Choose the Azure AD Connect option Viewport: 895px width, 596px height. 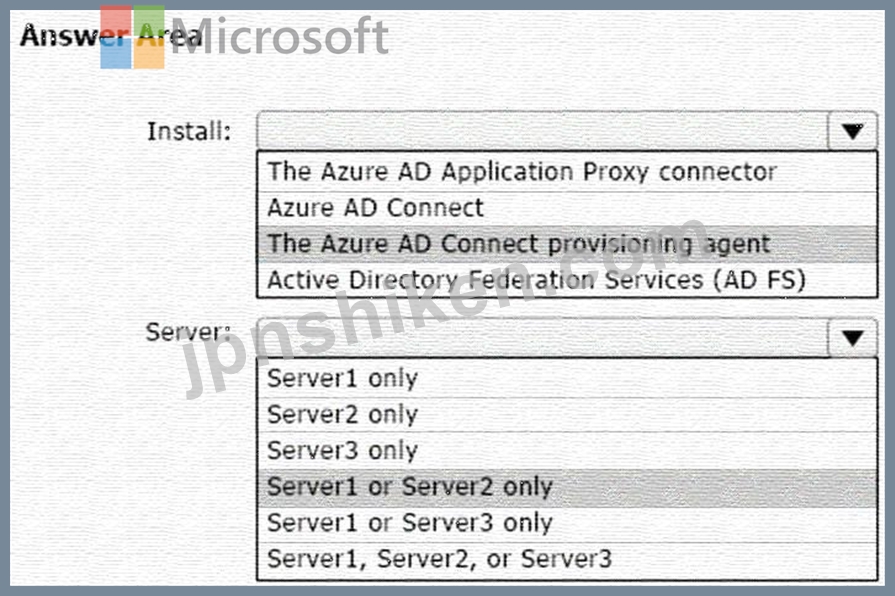coord(567,208)
